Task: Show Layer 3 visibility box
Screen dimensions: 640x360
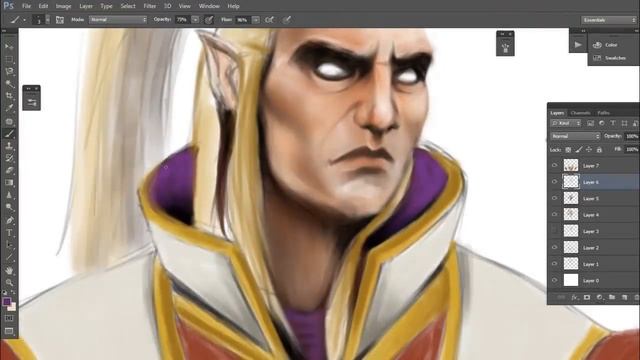Action: (x=554, y=231)
